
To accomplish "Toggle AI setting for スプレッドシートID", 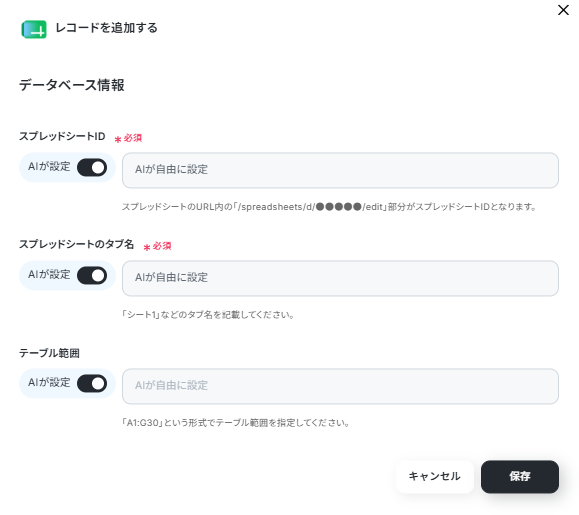I will 92,168.
